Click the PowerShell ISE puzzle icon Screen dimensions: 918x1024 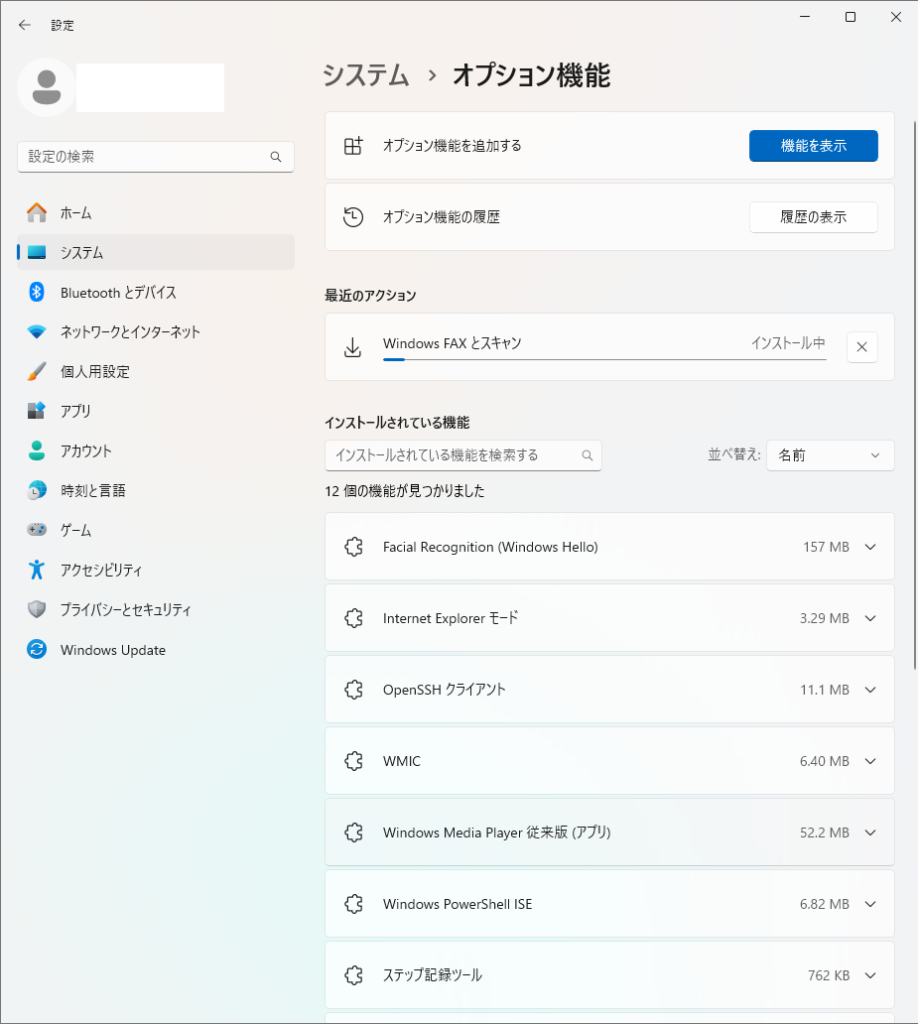(353, 904)
